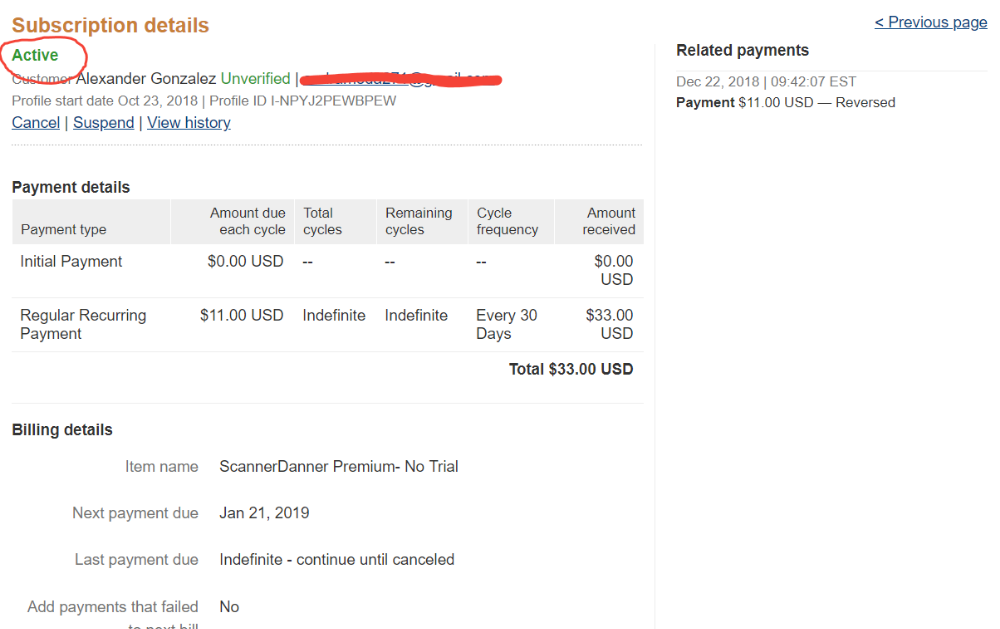Select the Regular Recurring Payment row label

(x=83, y=324)
